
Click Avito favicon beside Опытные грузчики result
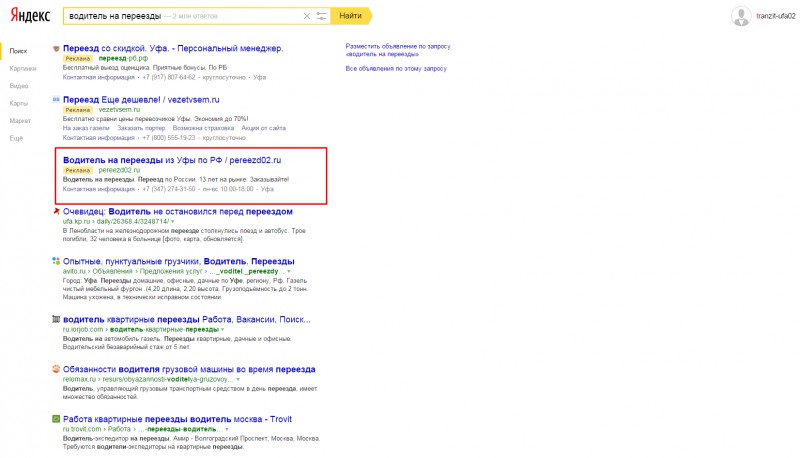click(56, 261)
